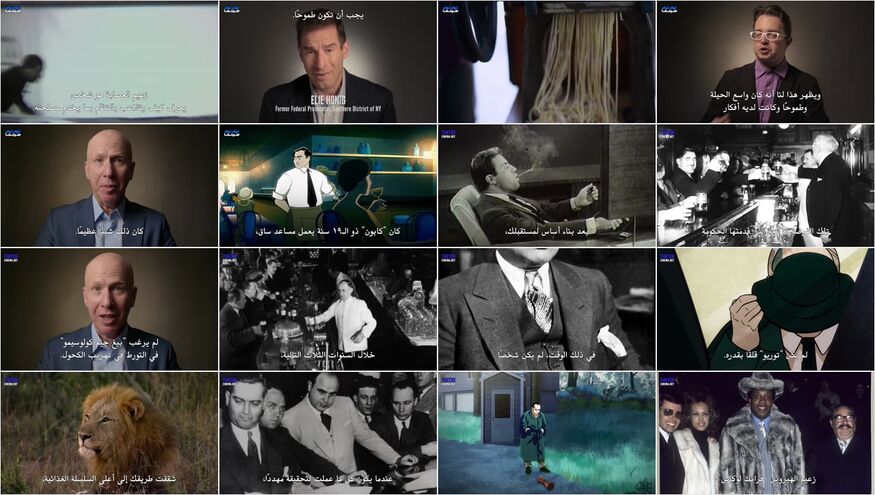Select the black-and-white beer mugs bar thumbnail
Image resolution: width=875 pixels, height=495 pixels.
(766, 185)
